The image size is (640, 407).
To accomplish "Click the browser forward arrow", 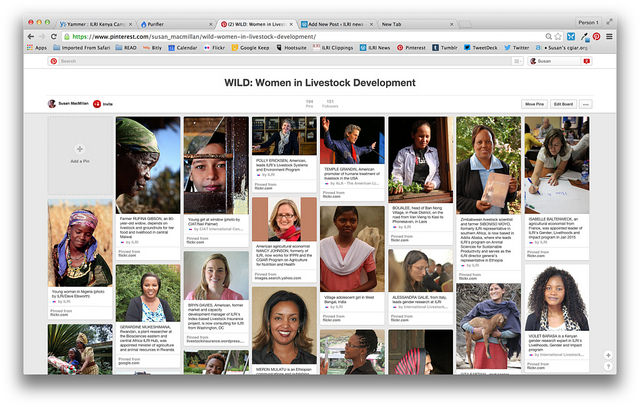I will 42,37.
